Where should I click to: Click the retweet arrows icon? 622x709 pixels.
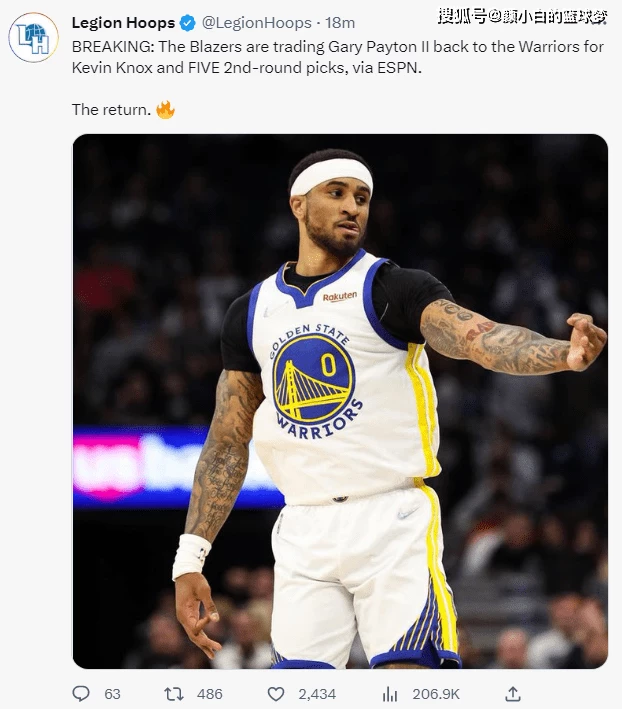174,694
